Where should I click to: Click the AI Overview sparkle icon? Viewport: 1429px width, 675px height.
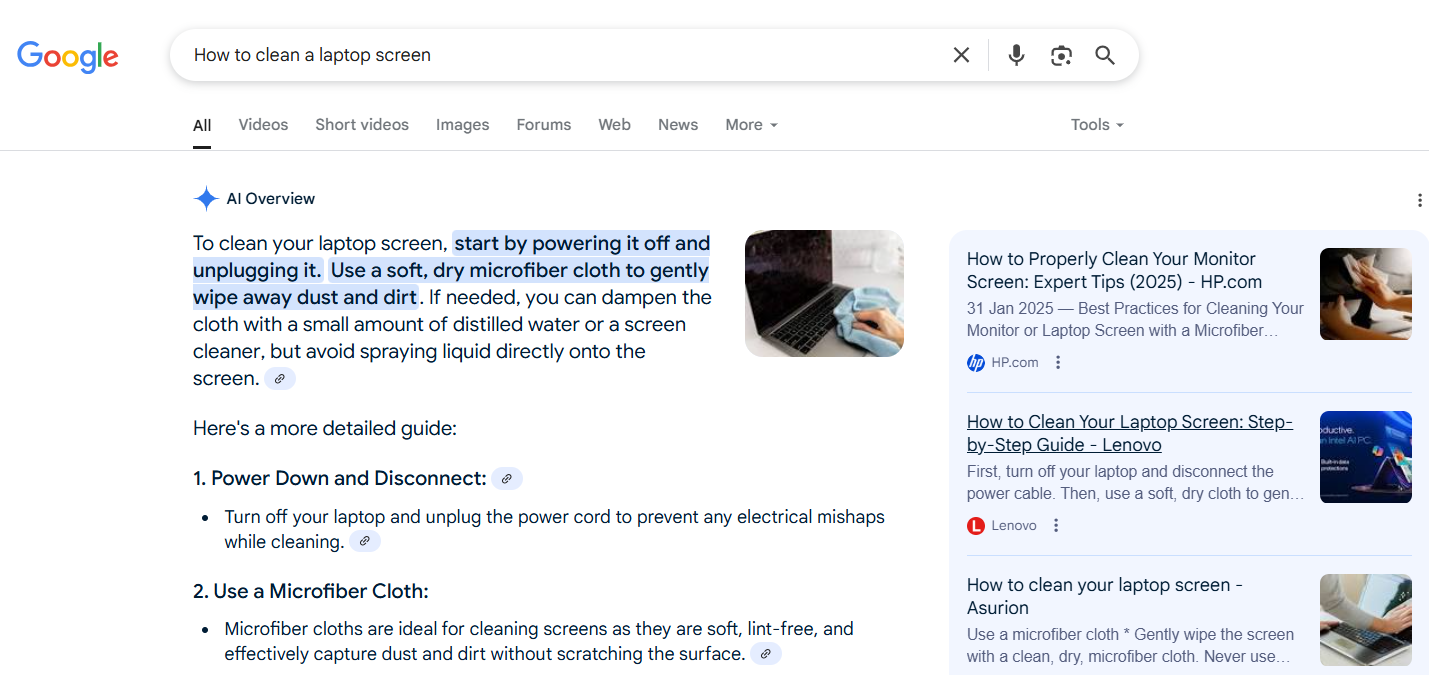pos(205,198)
